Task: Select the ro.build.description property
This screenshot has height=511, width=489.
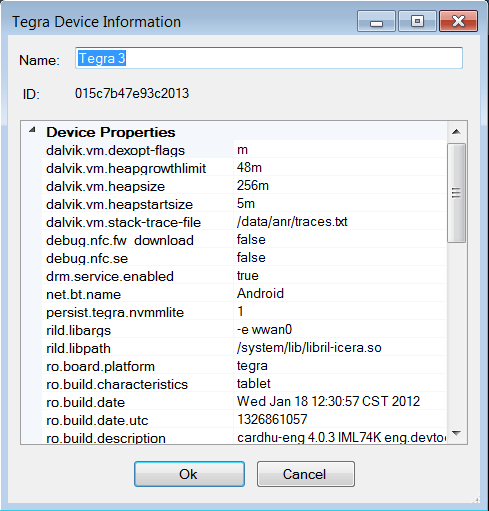Action: [x=106, y=438]
